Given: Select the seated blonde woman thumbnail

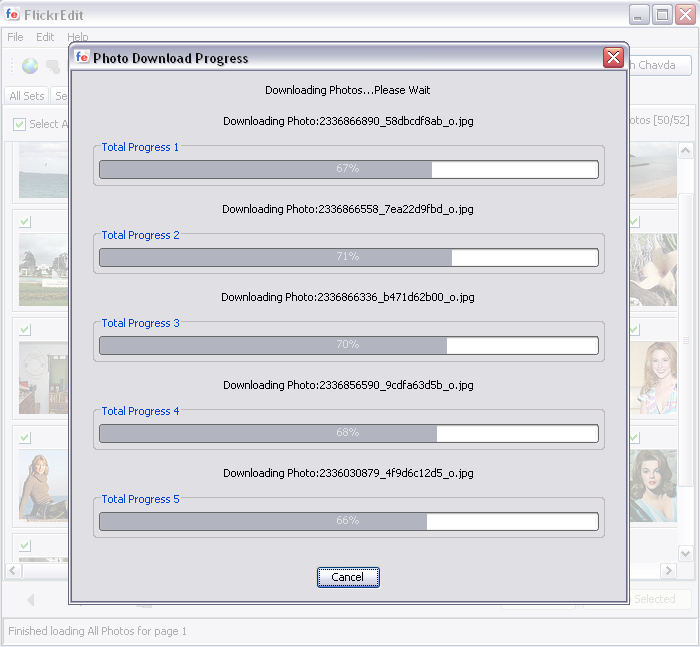Looking at the screenshot, I should click(x=43, y=485).
